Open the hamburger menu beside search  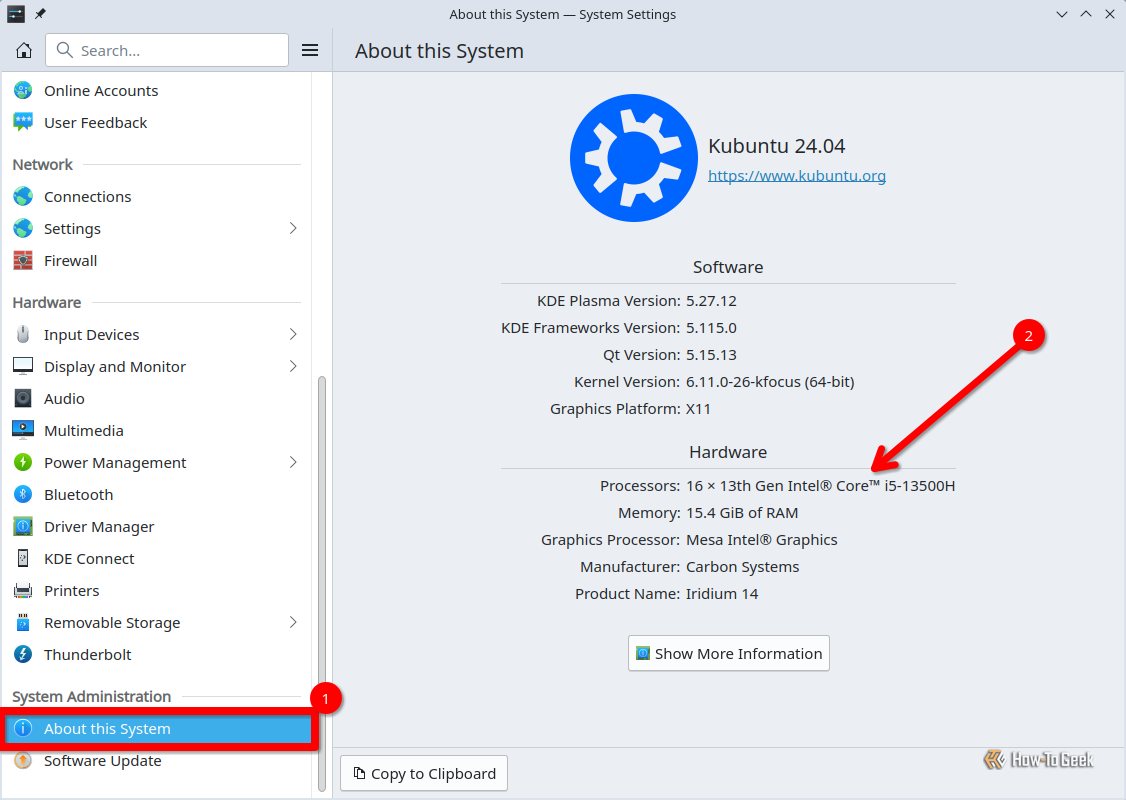click(x=310, y=49)
